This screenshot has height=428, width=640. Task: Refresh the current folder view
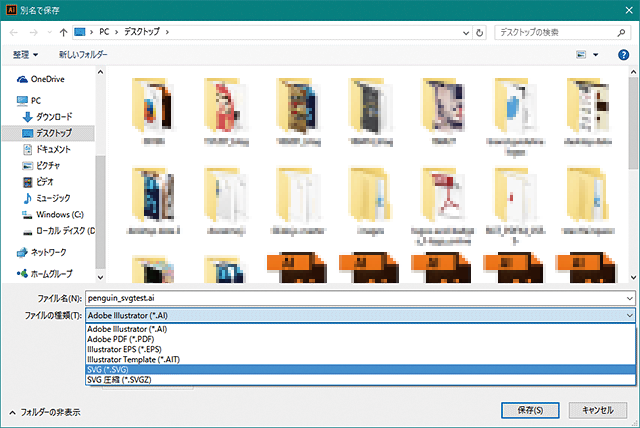point(480,33)
